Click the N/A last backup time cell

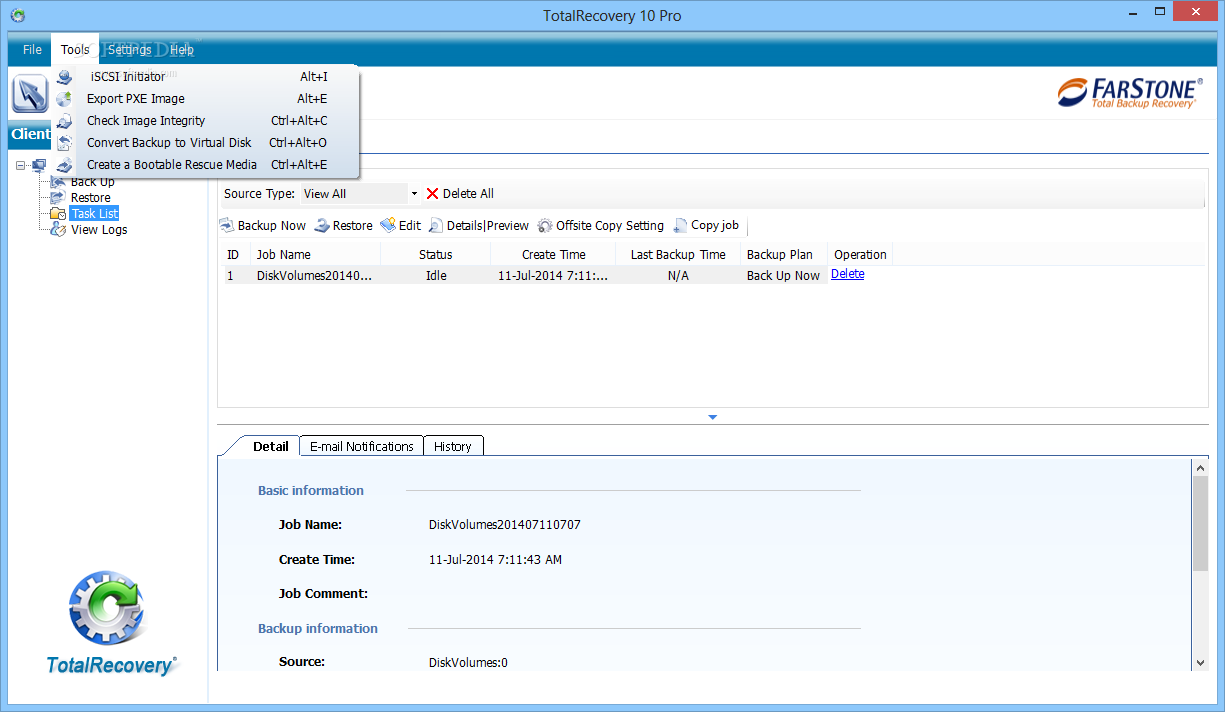point(678,276)
